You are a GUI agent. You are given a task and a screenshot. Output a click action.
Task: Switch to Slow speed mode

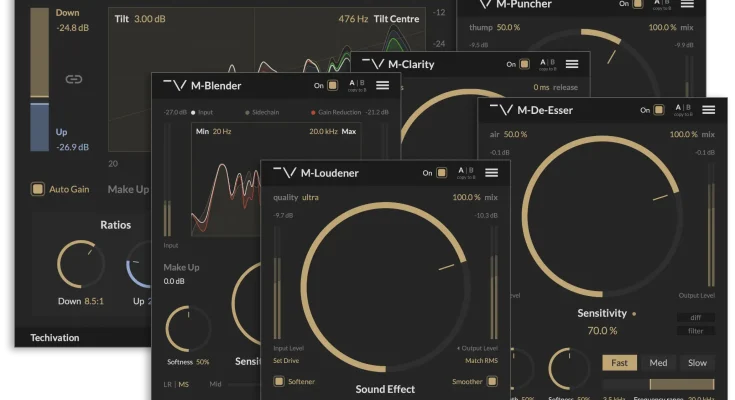[697, 363]
